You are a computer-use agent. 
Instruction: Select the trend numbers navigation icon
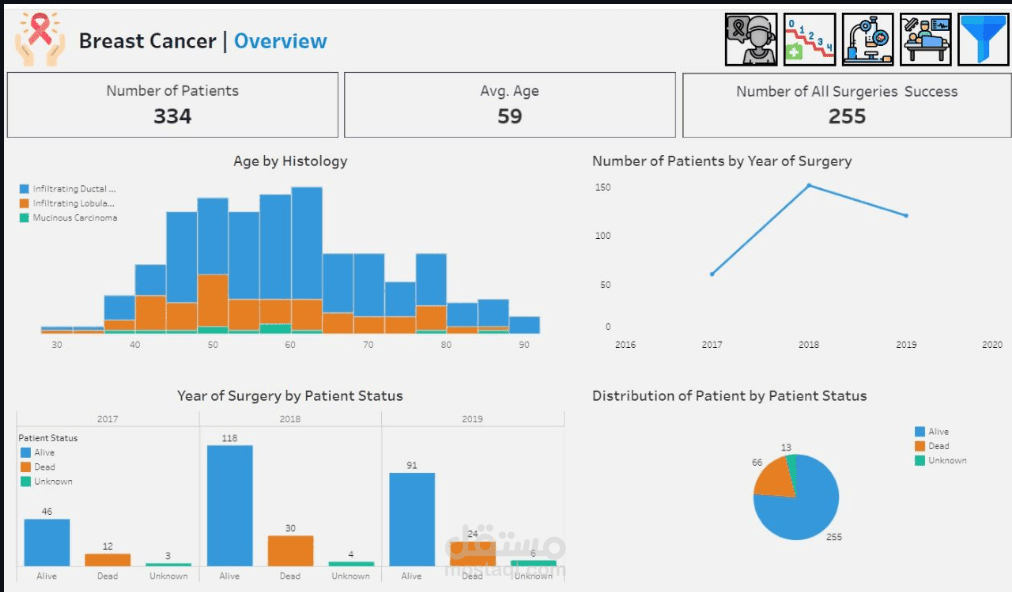pyautogui.click(x=810, y=40)
